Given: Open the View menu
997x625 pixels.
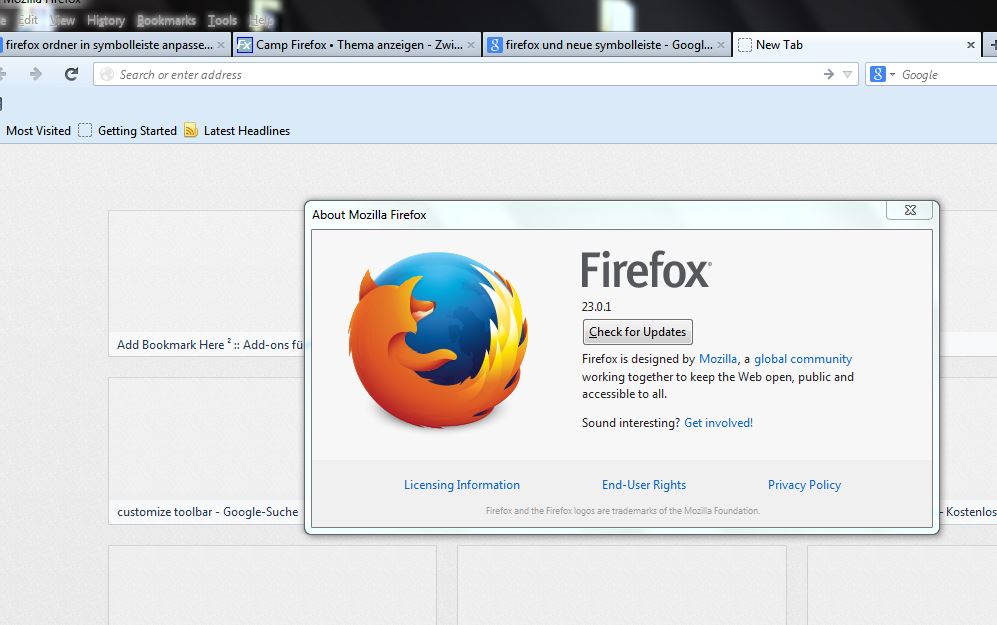Looking at the screenshot, I should (x=62, y=20).
